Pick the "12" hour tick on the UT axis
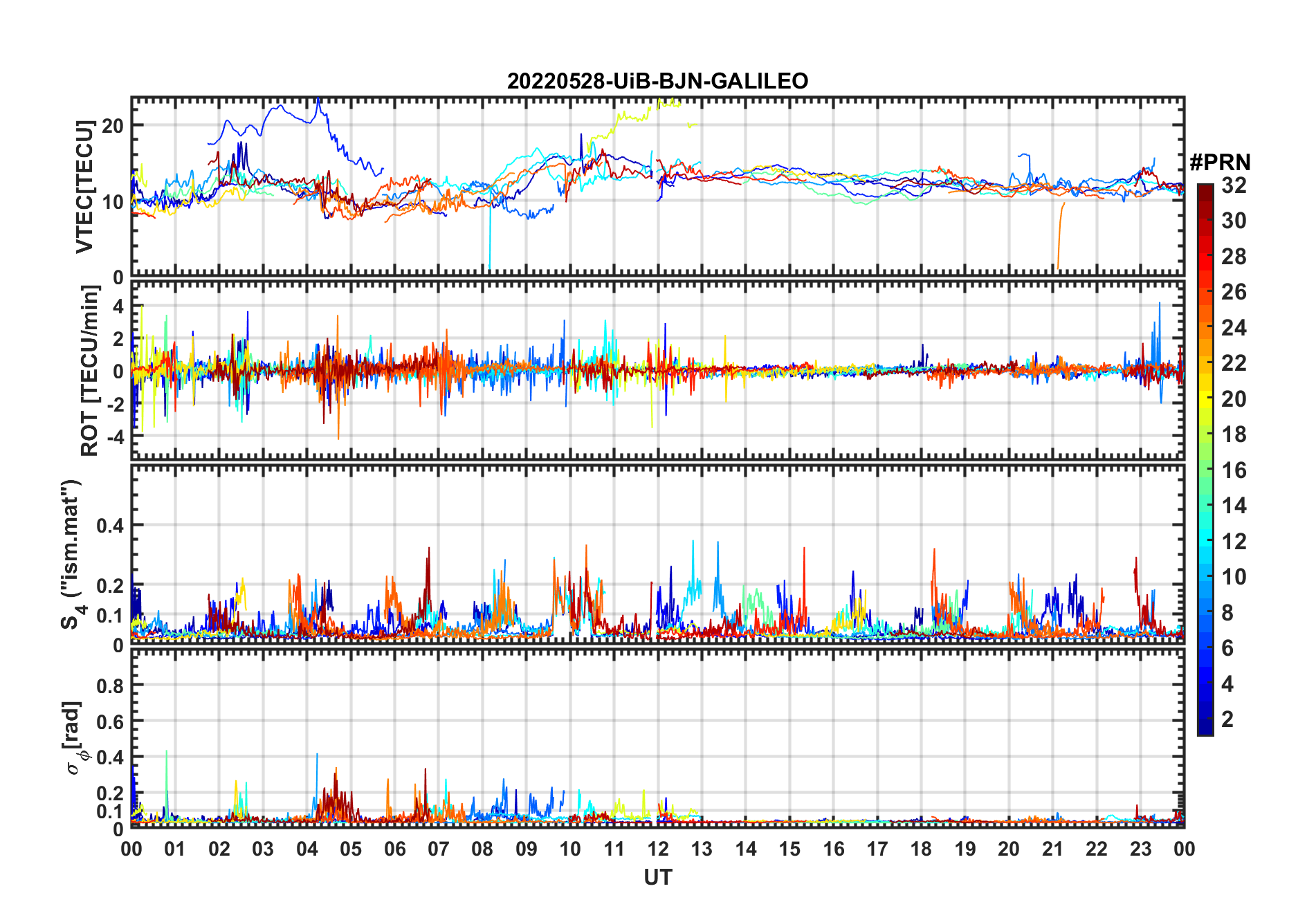Viewport: 1316px width, 920px height. pyautogui.click(x=658, y=849)
